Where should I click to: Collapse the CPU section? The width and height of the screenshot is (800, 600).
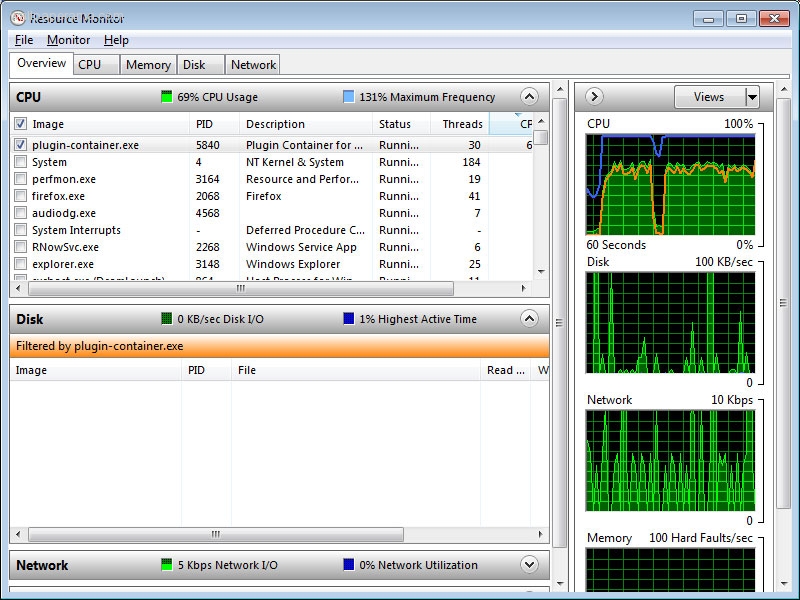[529, 96]
